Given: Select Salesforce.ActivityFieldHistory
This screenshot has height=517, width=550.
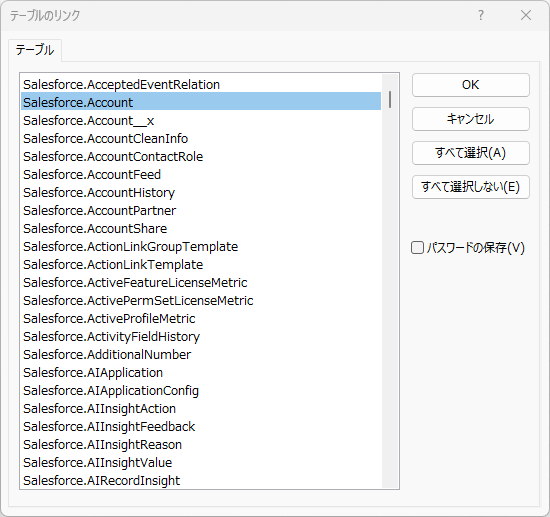Looking at the screenshot, I should click(201, 337).
